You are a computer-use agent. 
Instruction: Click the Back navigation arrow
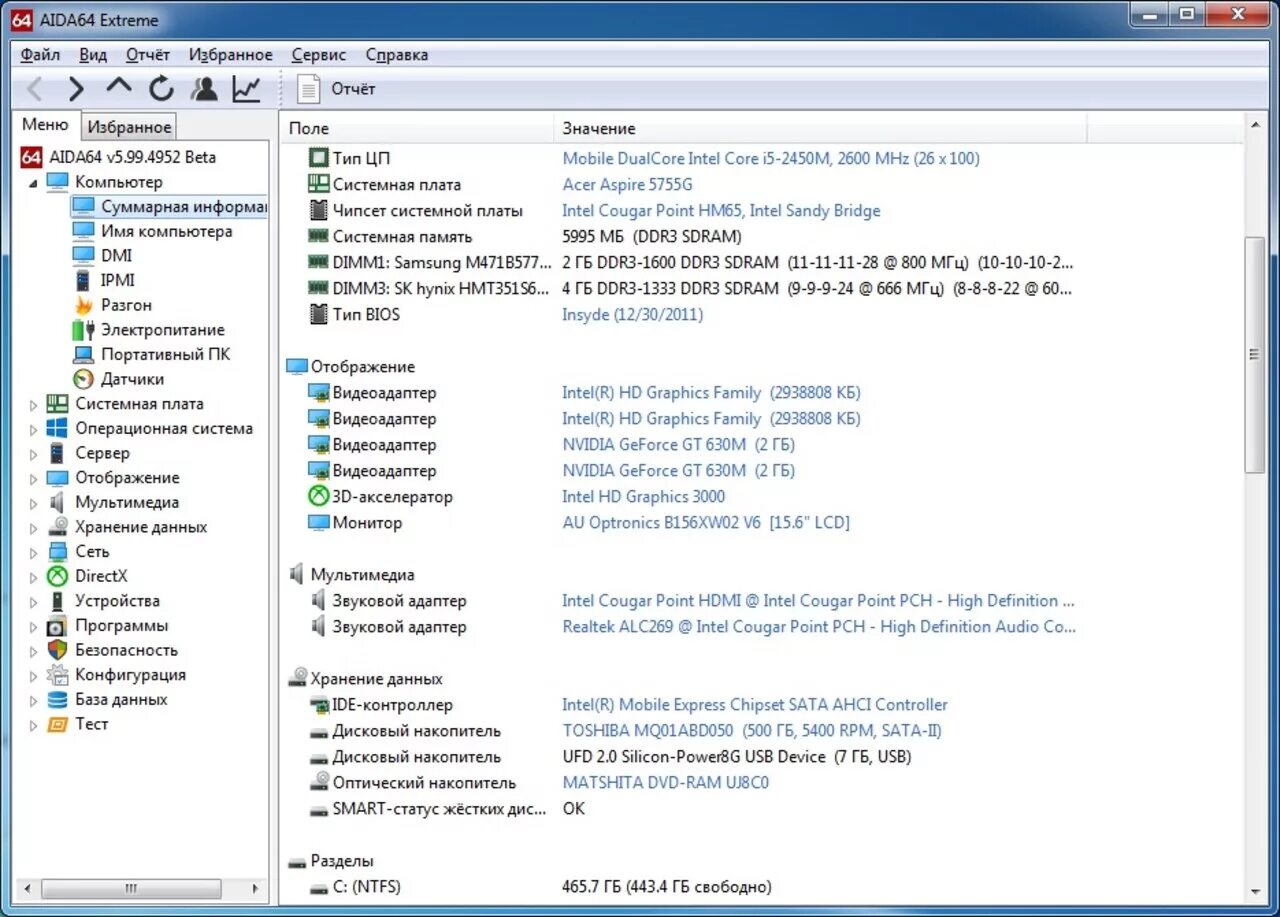pyautogui.click(x=34, y=89)
